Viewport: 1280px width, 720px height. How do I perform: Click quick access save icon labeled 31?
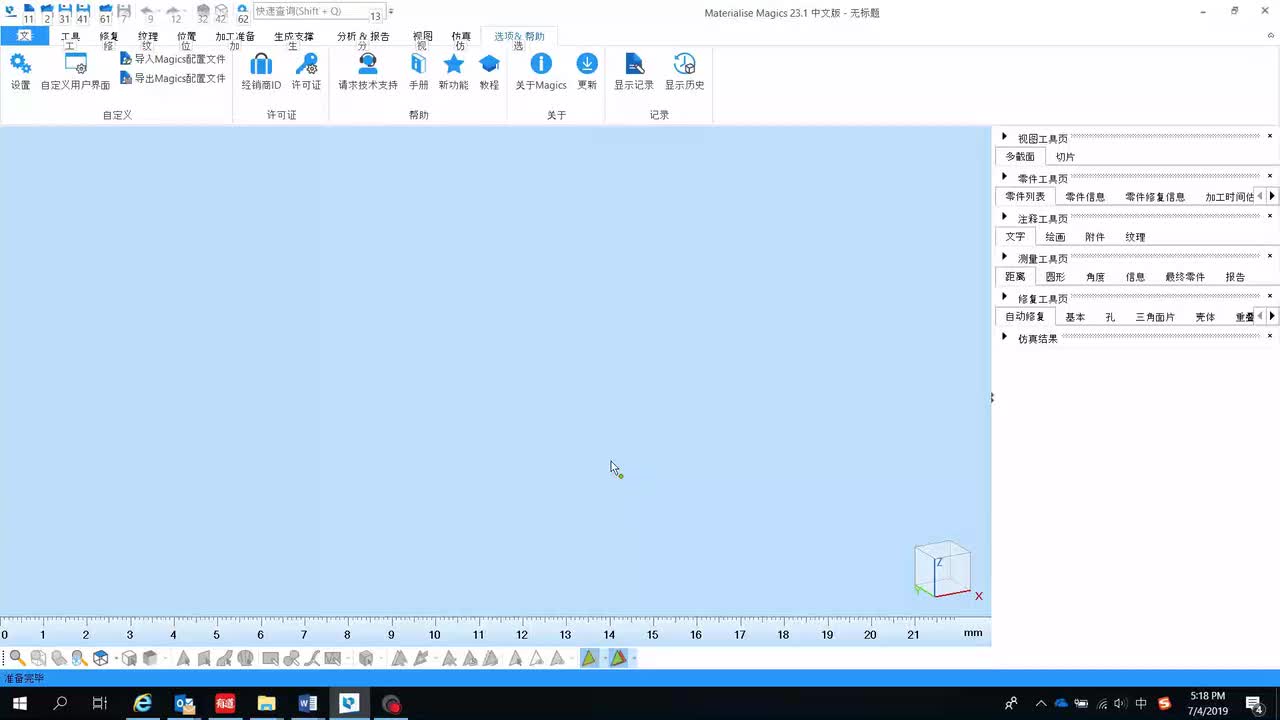click(65, 13)
